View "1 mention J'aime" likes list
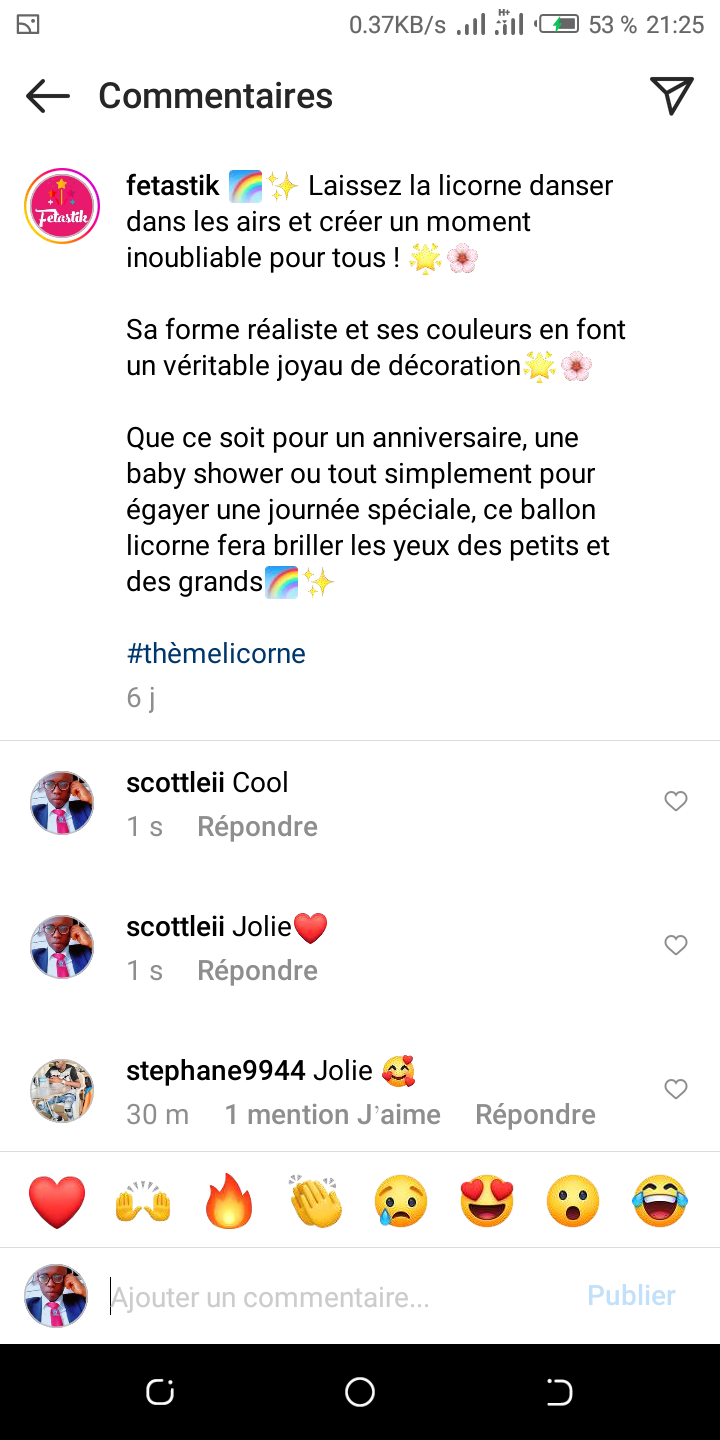Viewport: 720px width, 1440px height. coord(332,1115)
